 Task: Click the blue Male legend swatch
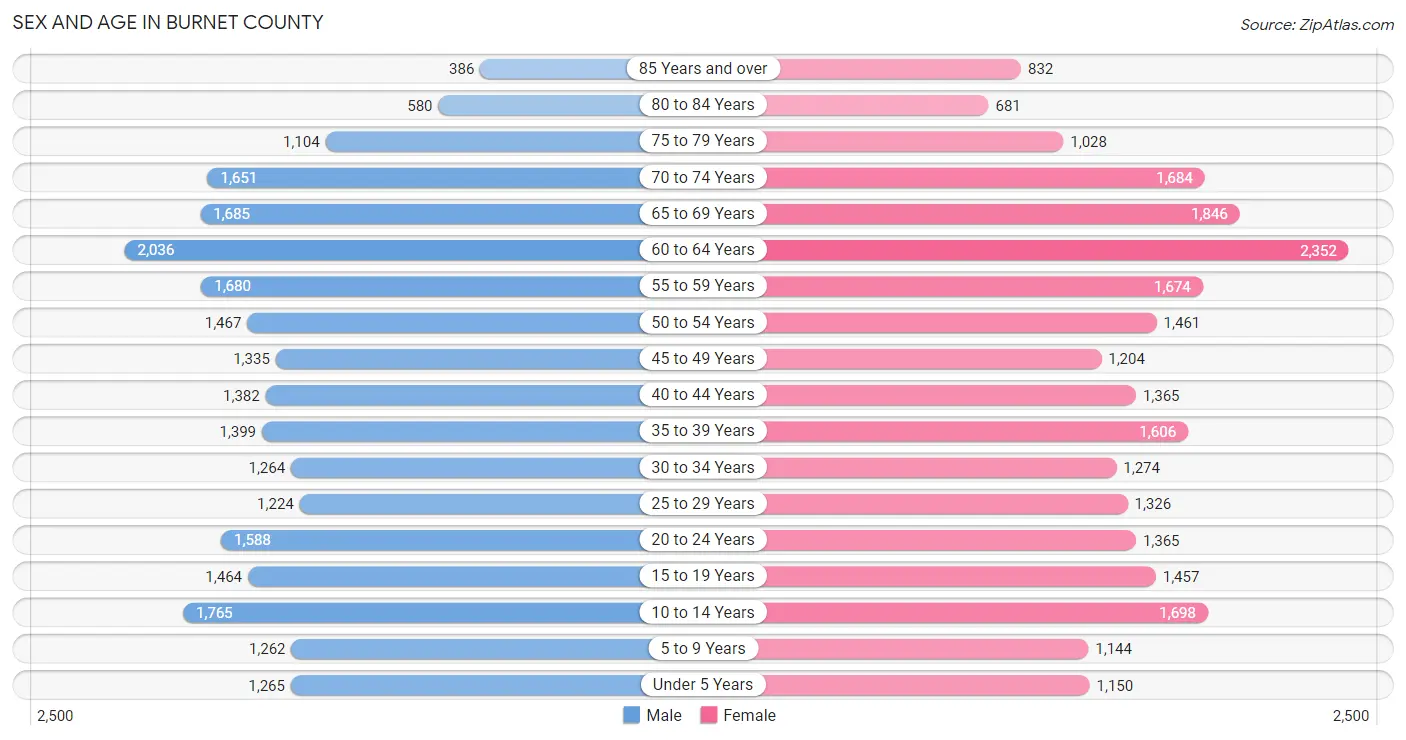click(x=631, y=715)
